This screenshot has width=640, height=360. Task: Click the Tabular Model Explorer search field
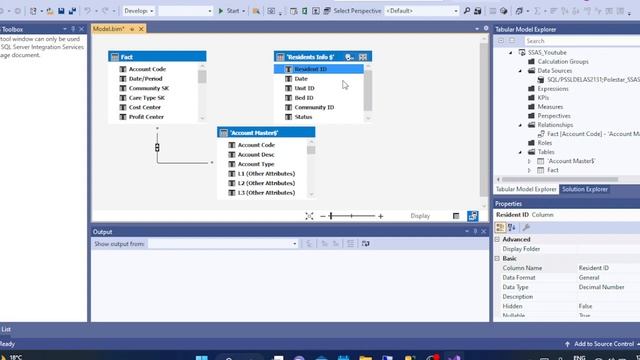[x=582, y=41]
